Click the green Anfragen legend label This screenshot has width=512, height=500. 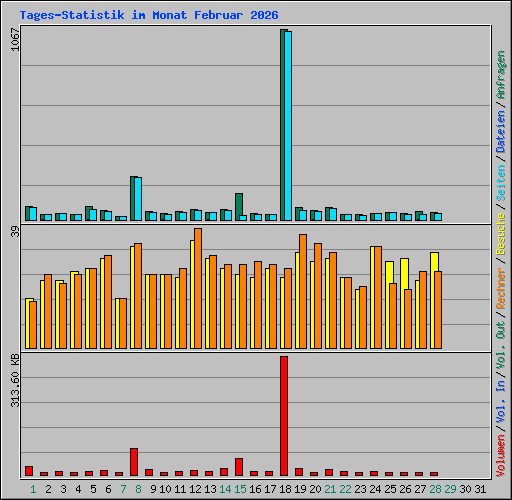pos(501,75)
